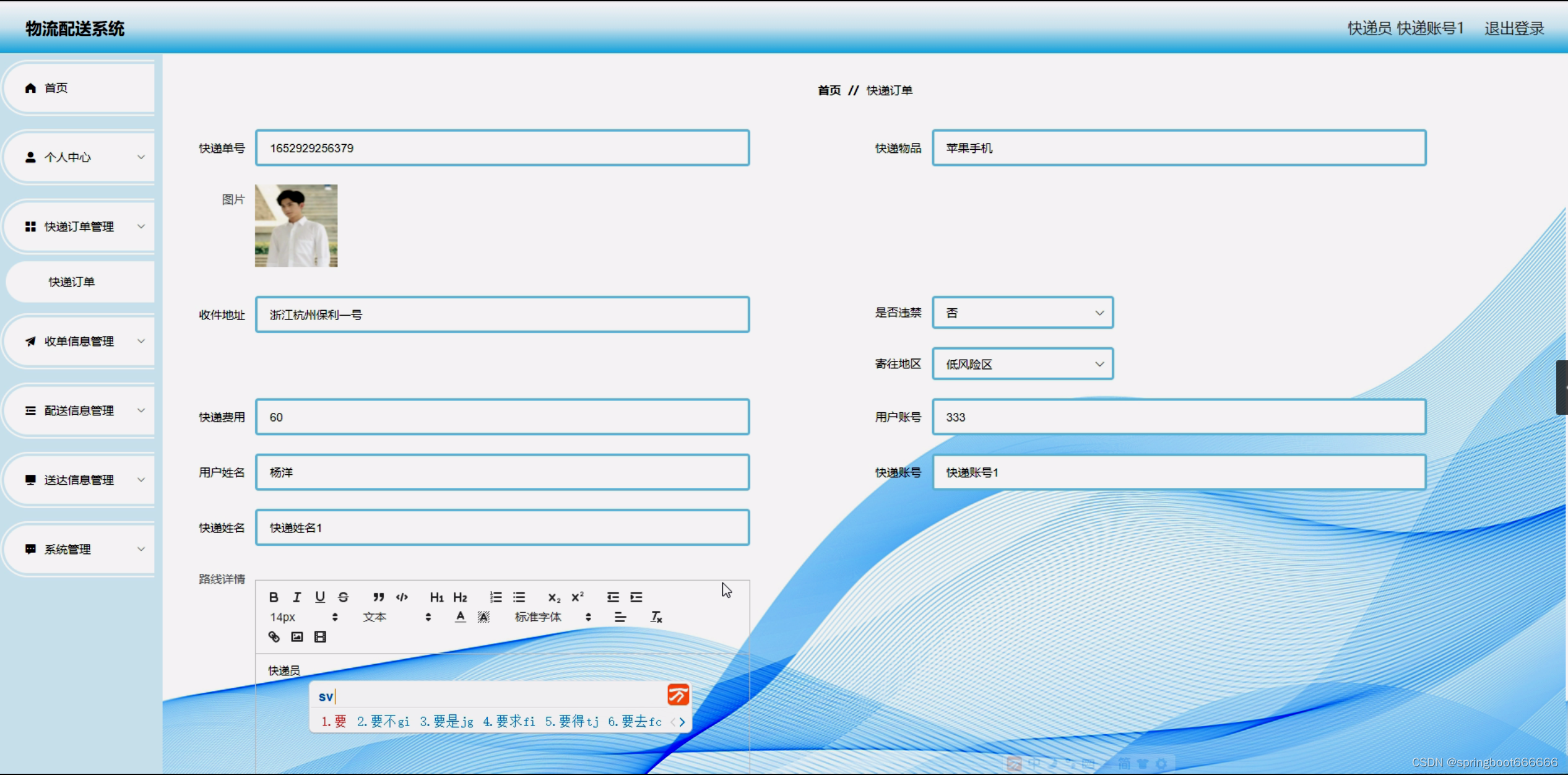Open the 是否违禁 dropdown
The width and height of the screenshot is (1568, 775).
[x=1022, y=313]
